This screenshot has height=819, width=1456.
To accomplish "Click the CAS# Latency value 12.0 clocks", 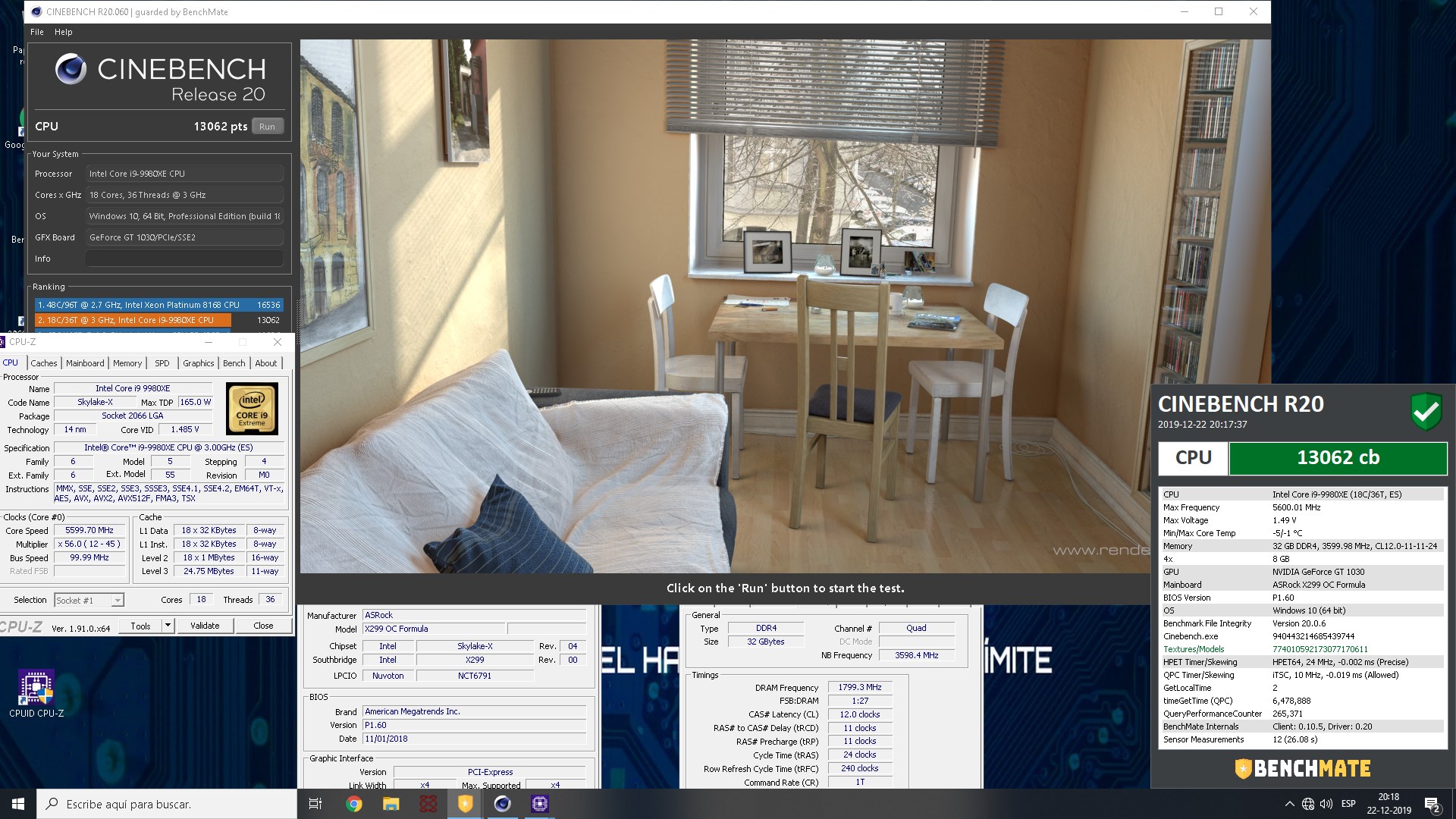I will (x=860, y=714).
